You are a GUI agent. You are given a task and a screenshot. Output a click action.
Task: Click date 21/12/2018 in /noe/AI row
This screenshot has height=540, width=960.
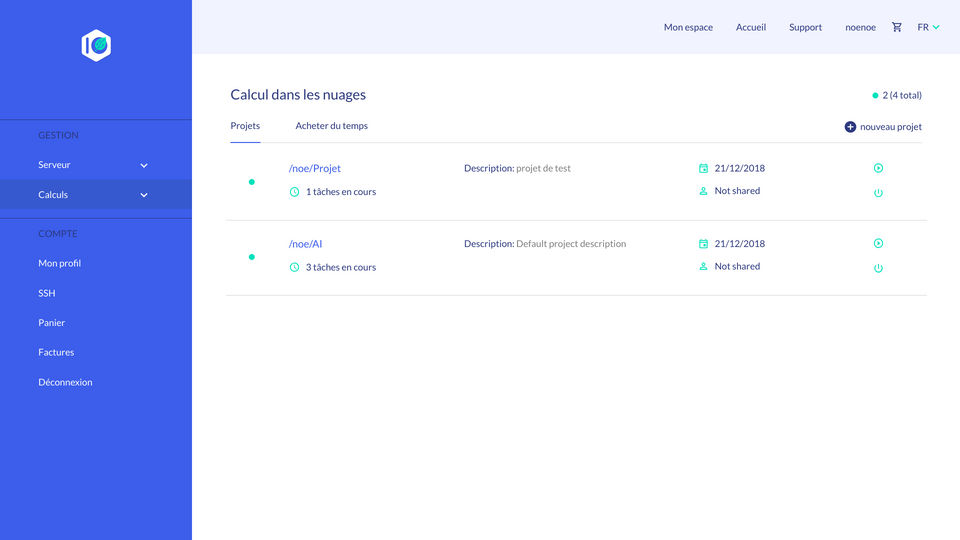click(740, 243)
